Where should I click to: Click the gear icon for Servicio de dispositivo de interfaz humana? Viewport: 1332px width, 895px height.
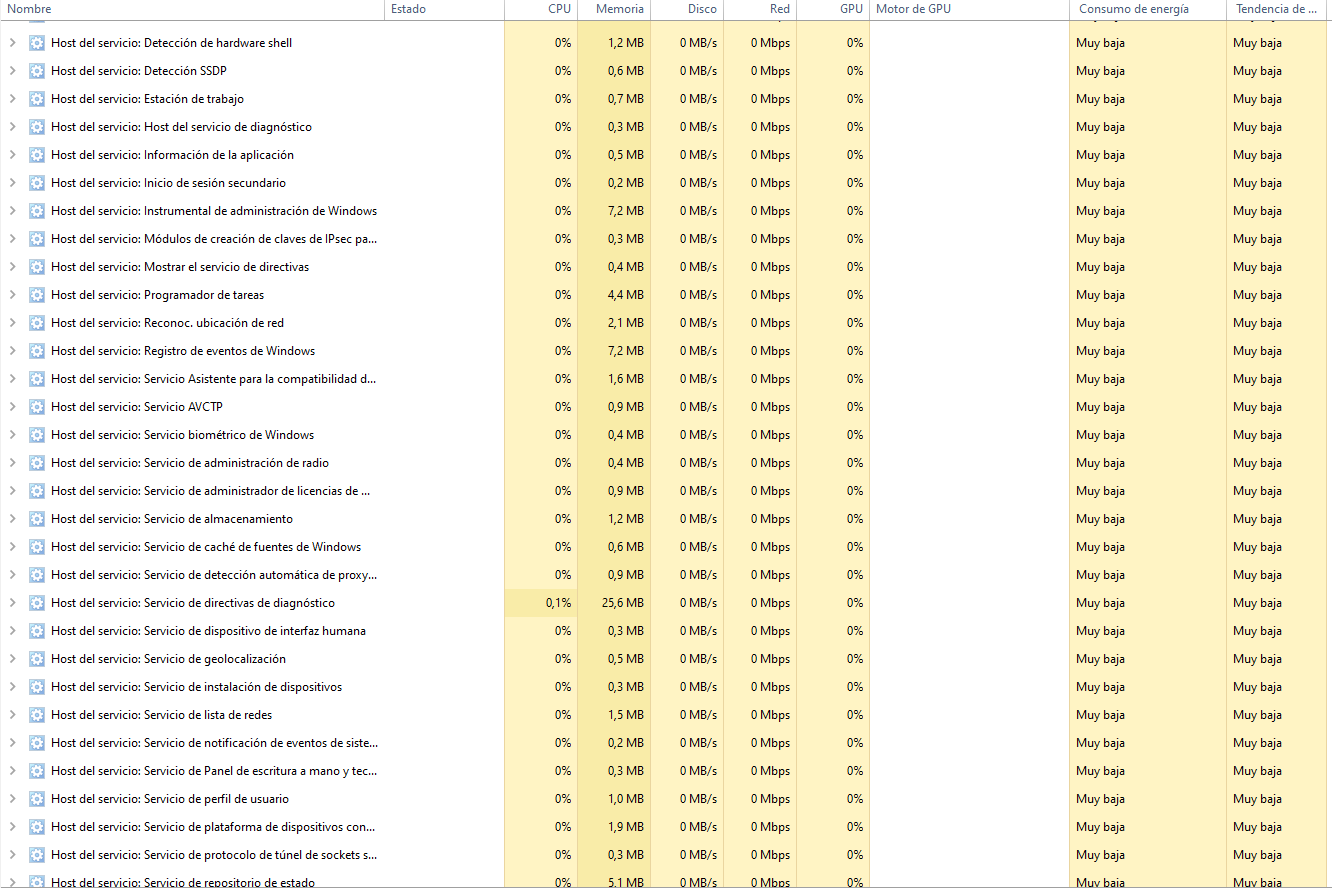coord(37,631)
